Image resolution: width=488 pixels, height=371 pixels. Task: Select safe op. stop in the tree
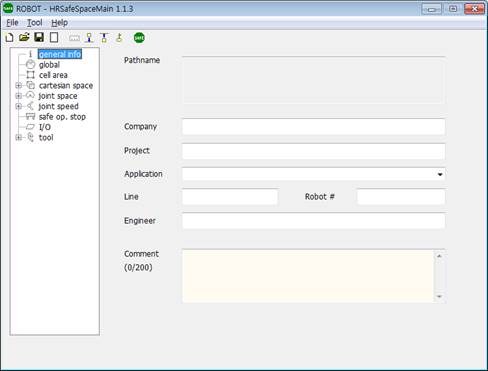pos(62,117)
